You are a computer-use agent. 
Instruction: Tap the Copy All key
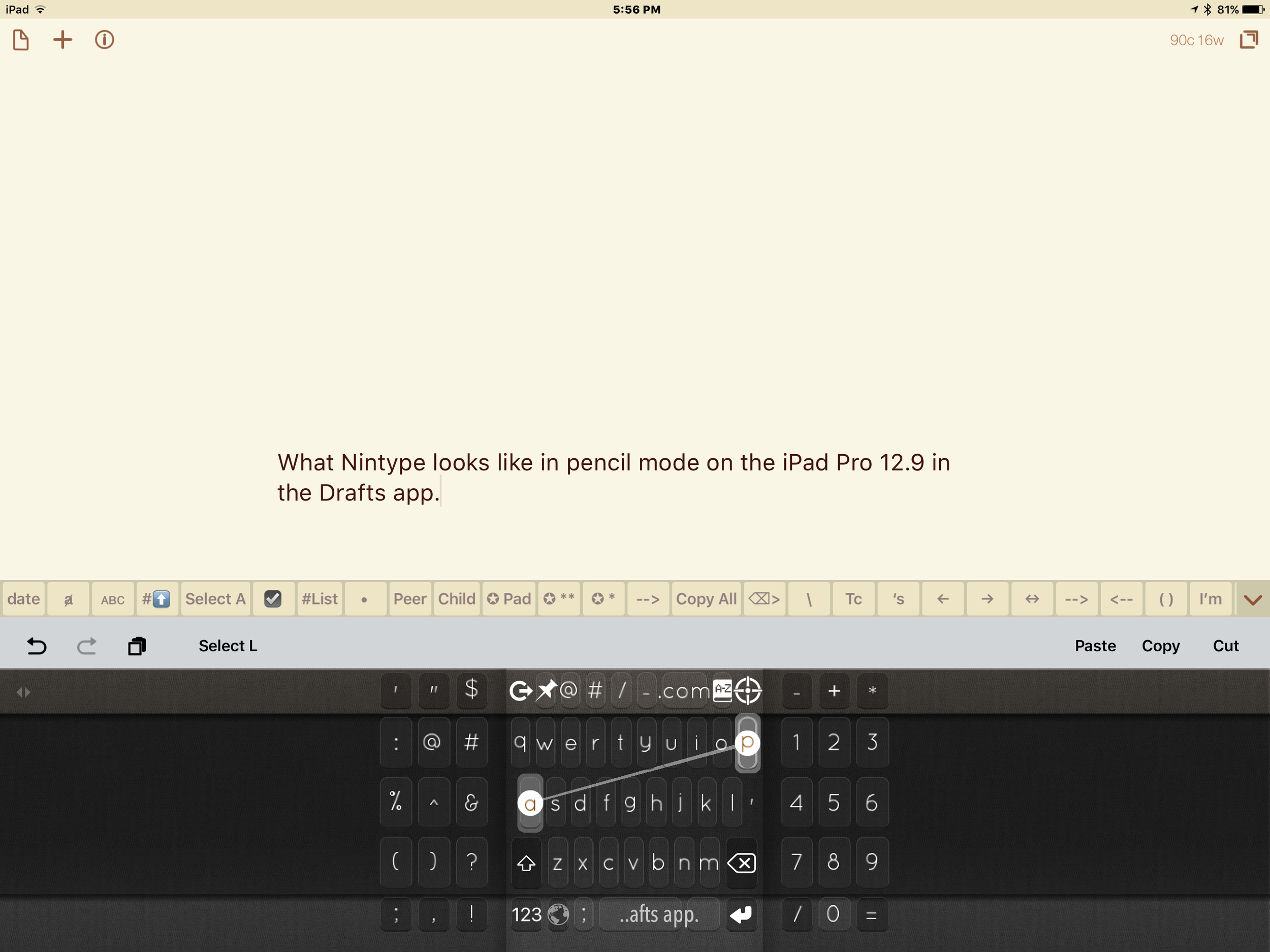706,599
